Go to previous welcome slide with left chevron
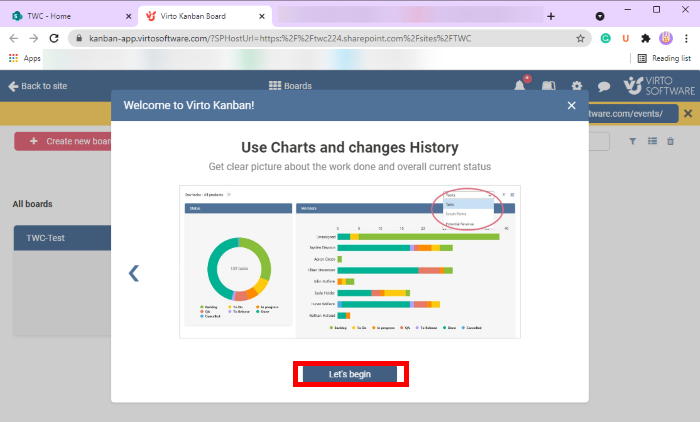Viewport: 700px width, 422px height. pyautogui.click(x=134, y=273)
